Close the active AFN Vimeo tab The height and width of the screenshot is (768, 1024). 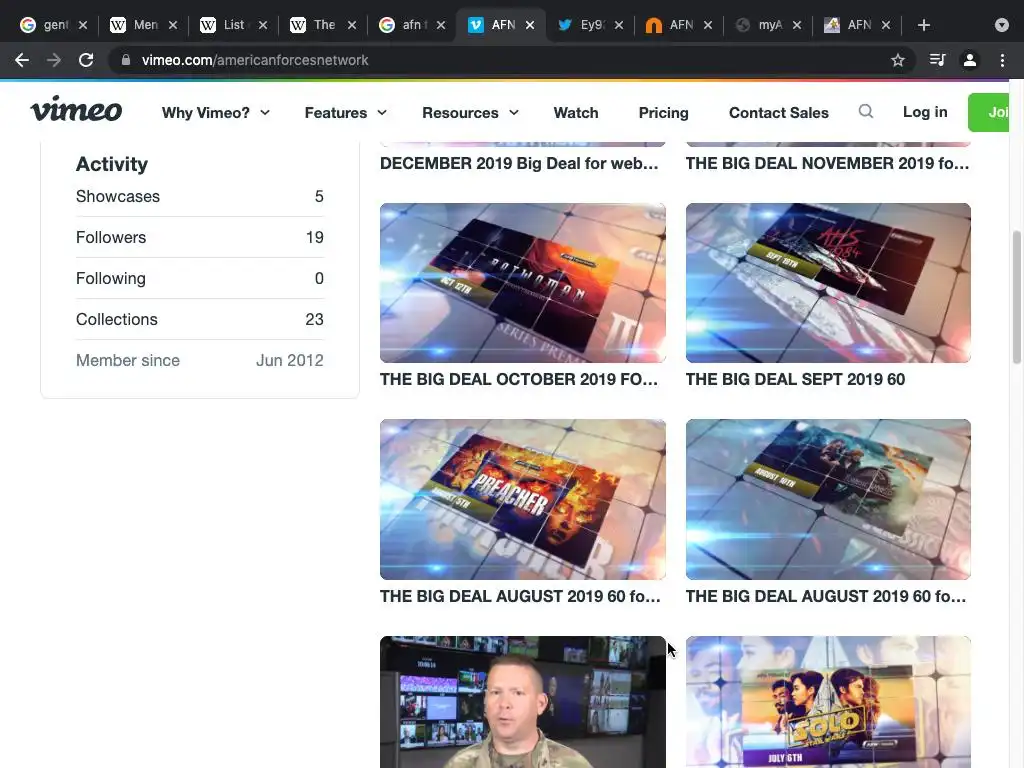tap(530, 25)
